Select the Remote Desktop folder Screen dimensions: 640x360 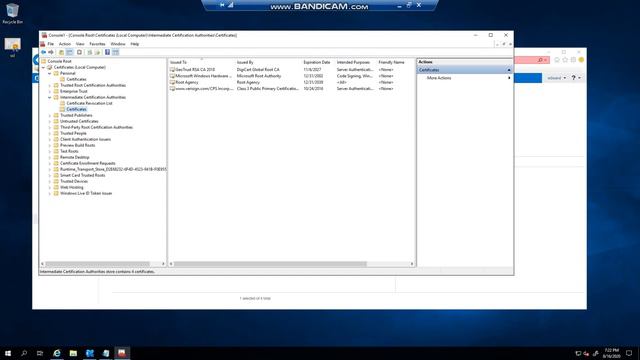point(74,158)
